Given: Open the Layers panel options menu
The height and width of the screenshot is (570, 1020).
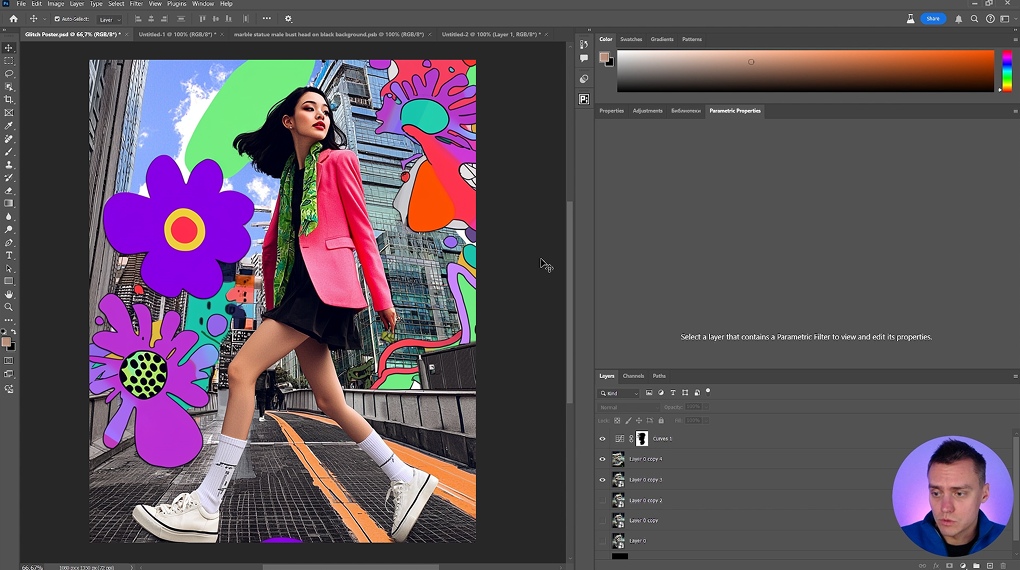Looking at the screenshot, I should click(1014, 376).
